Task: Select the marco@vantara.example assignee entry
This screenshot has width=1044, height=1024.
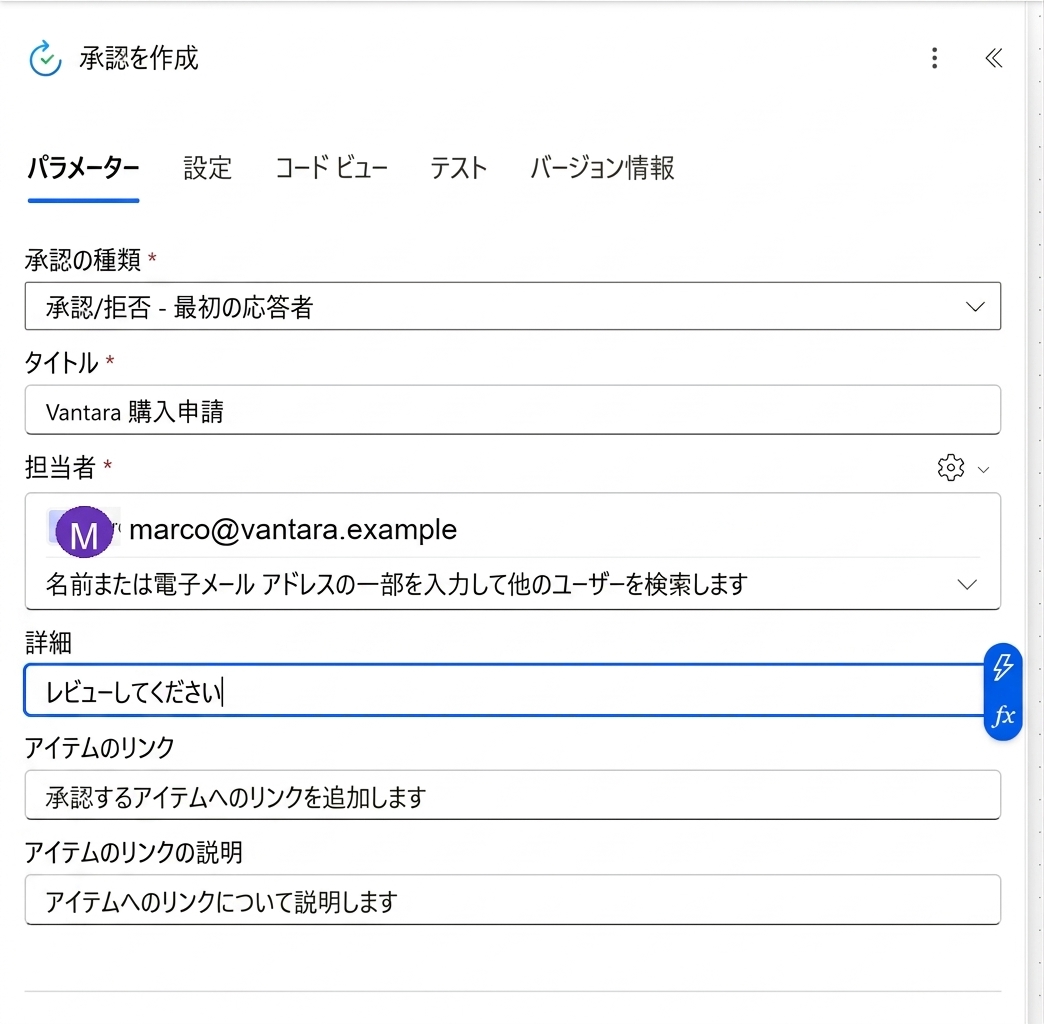Action: 253,530
